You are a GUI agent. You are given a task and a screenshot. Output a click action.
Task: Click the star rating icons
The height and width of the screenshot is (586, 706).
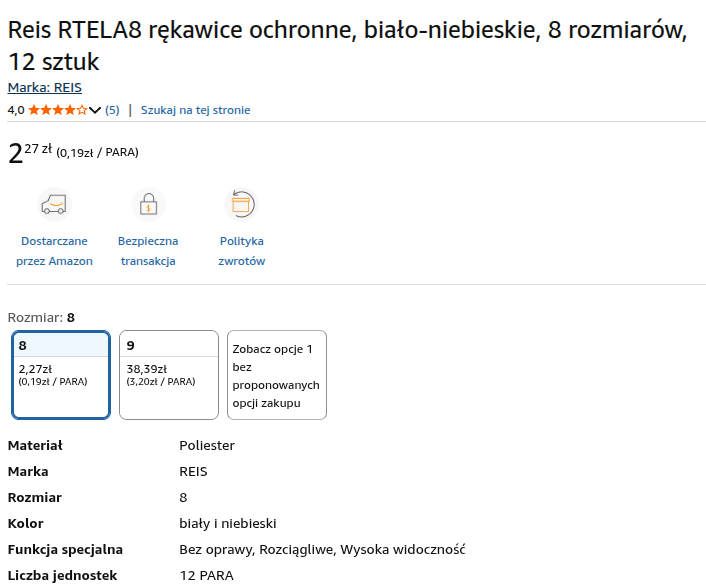57,110
